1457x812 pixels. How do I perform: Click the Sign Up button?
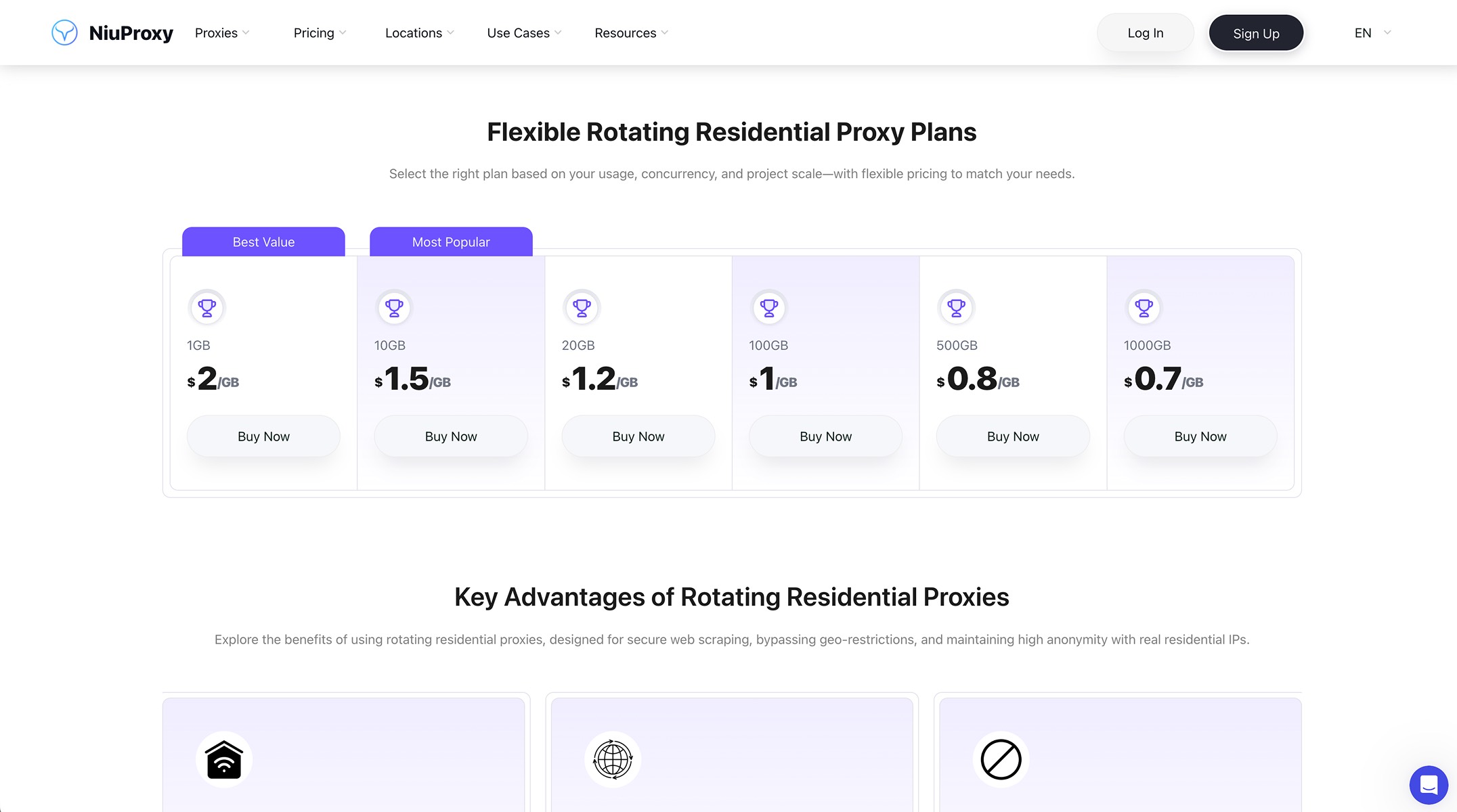point(1256,33)
